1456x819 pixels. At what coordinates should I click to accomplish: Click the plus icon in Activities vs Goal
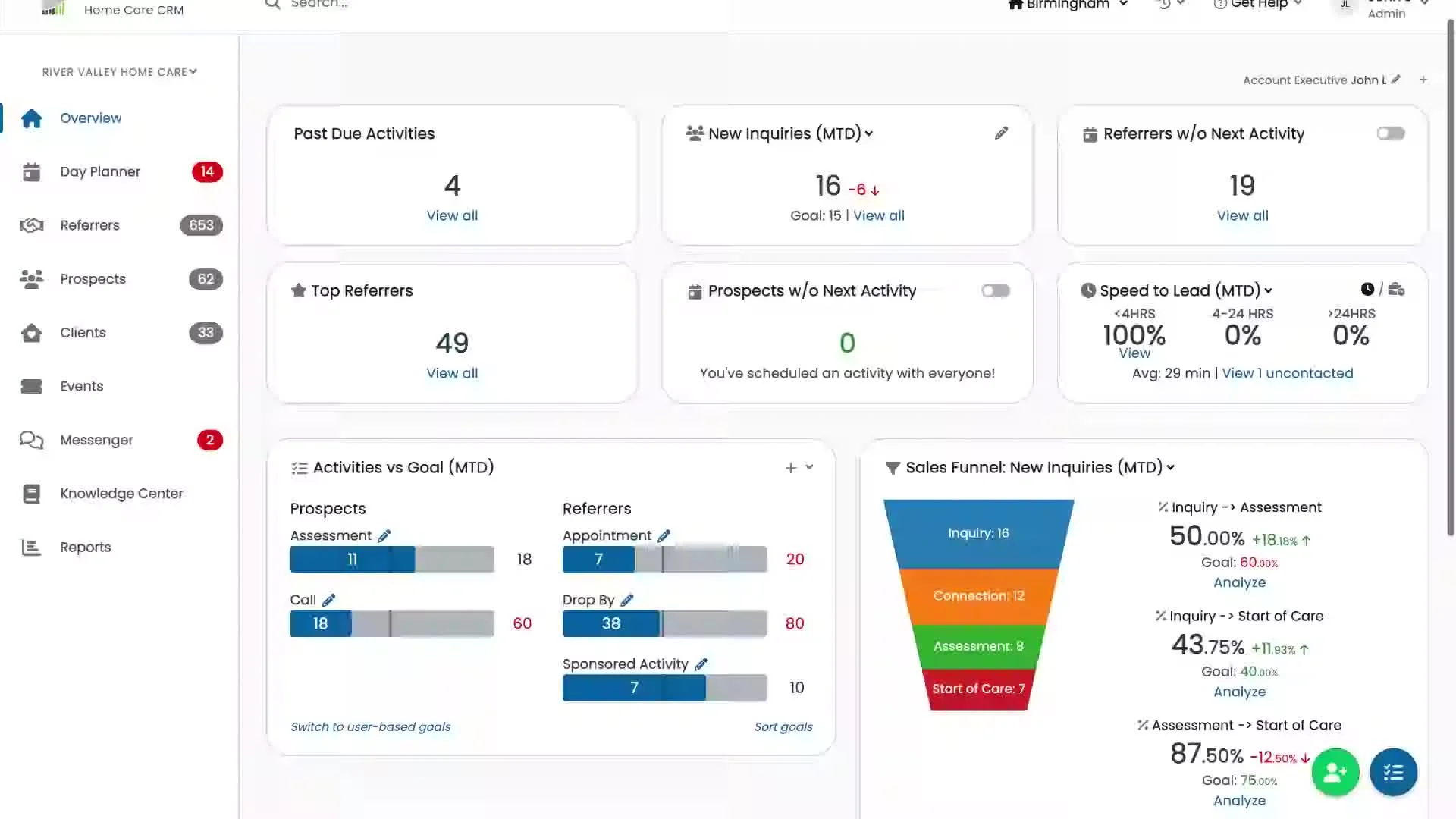point(790,468)
